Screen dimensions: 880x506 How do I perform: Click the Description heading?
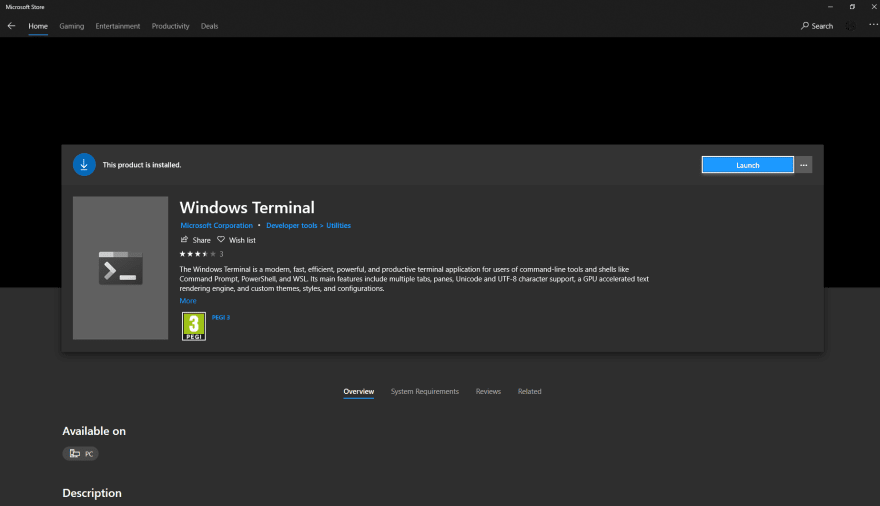pos(91,493)
